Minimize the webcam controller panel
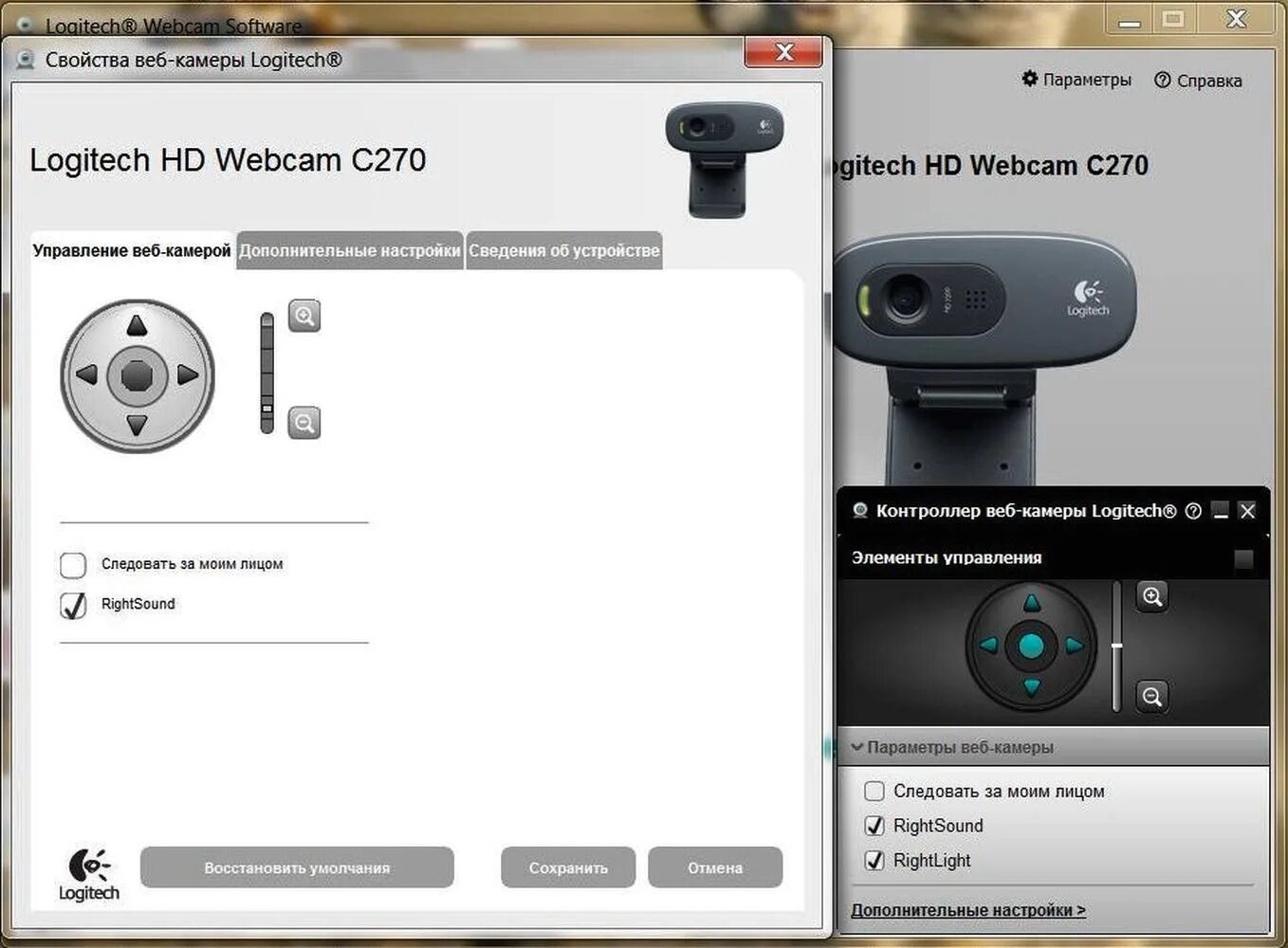 1221,511
